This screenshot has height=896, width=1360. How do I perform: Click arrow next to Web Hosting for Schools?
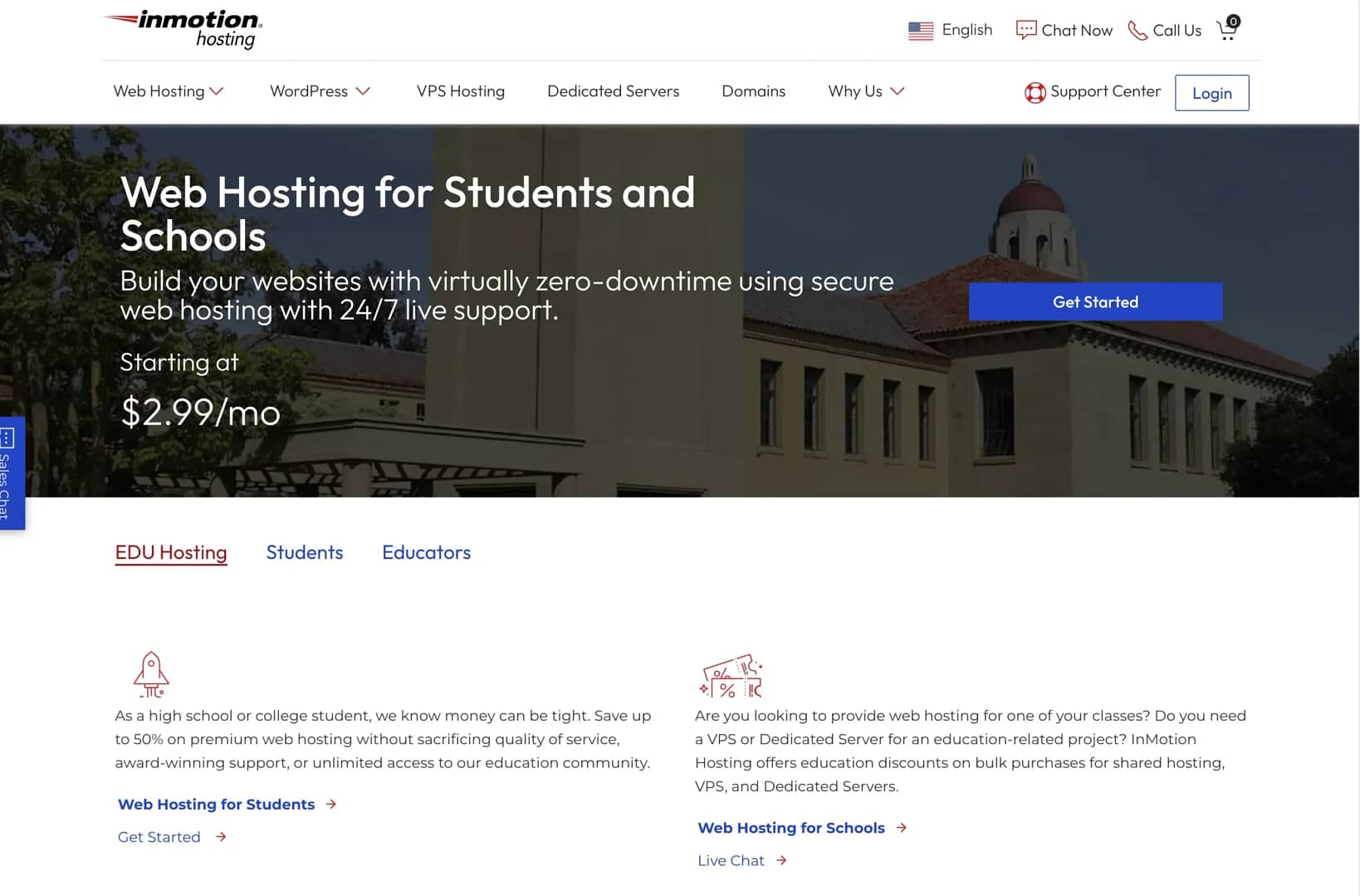(902, 828)
